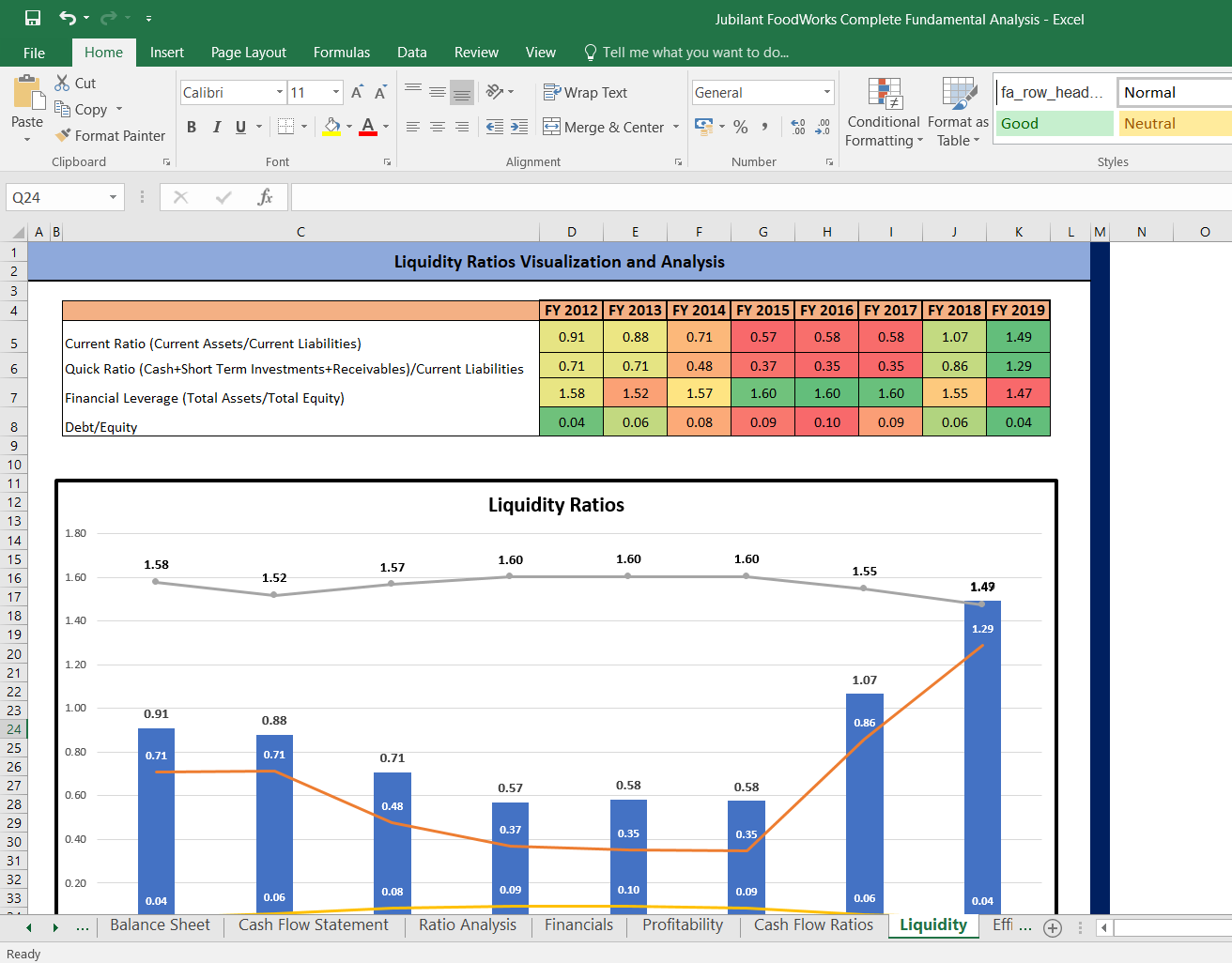Open Balance Sheet worksheet tab

[x=160, y=925]
